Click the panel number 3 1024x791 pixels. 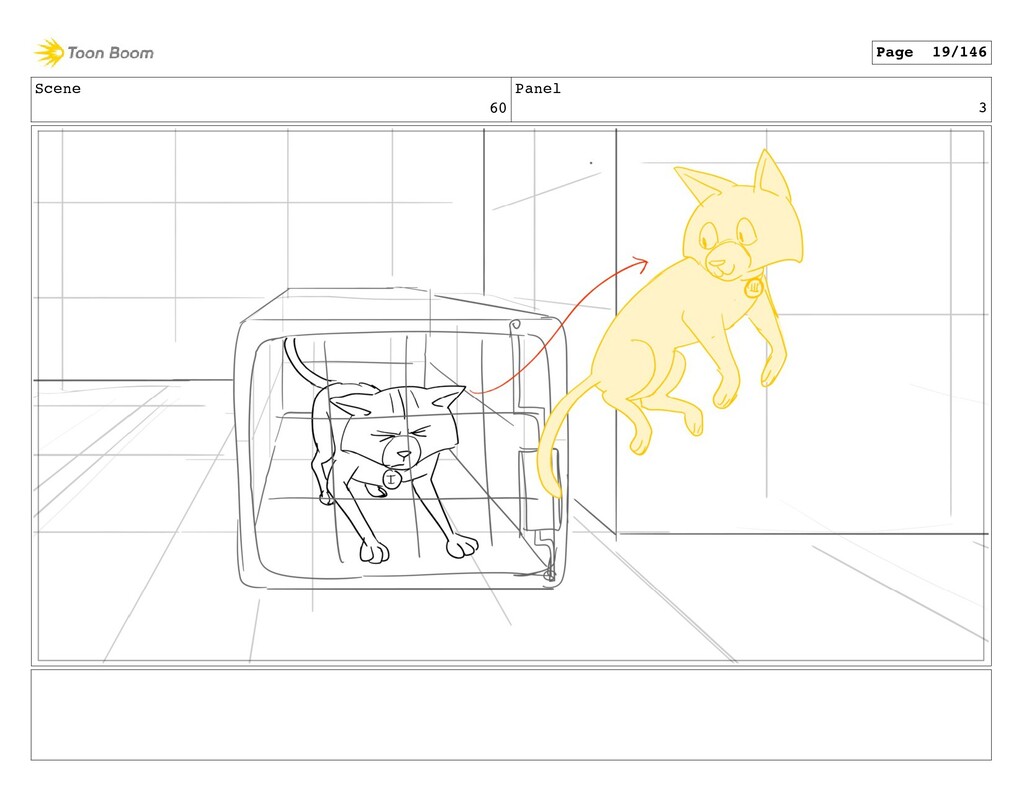coord(982,108)
